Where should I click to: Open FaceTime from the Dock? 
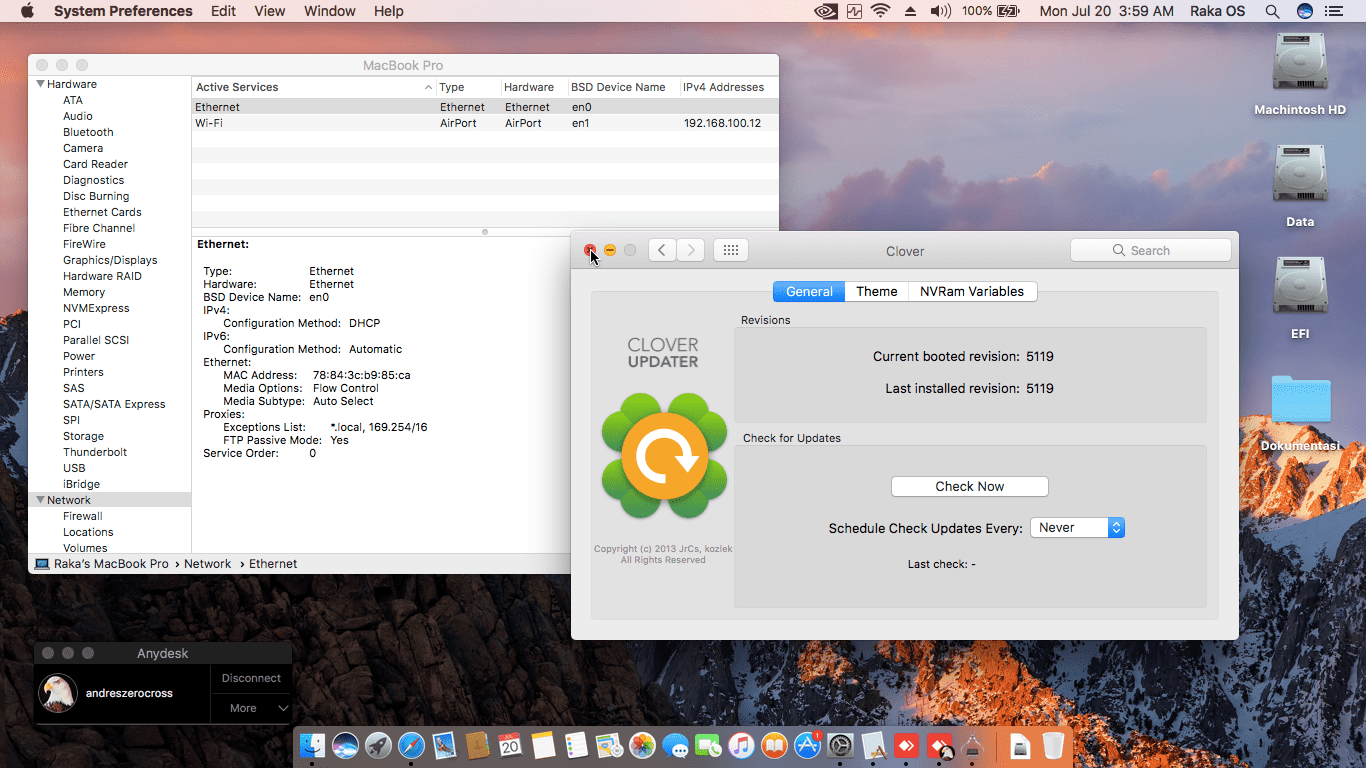pyautogui.click(x=708, y=745)
